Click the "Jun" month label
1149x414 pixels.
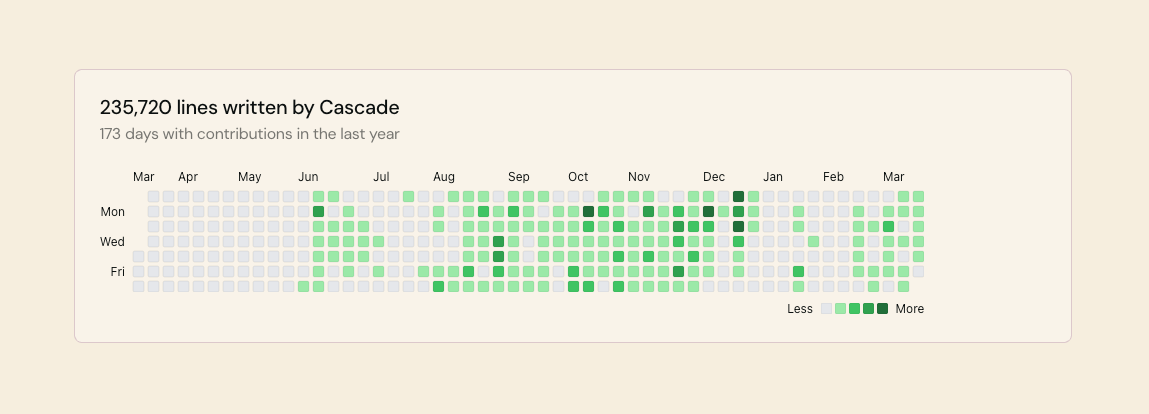pyautogui.click(x=309, y=177)
